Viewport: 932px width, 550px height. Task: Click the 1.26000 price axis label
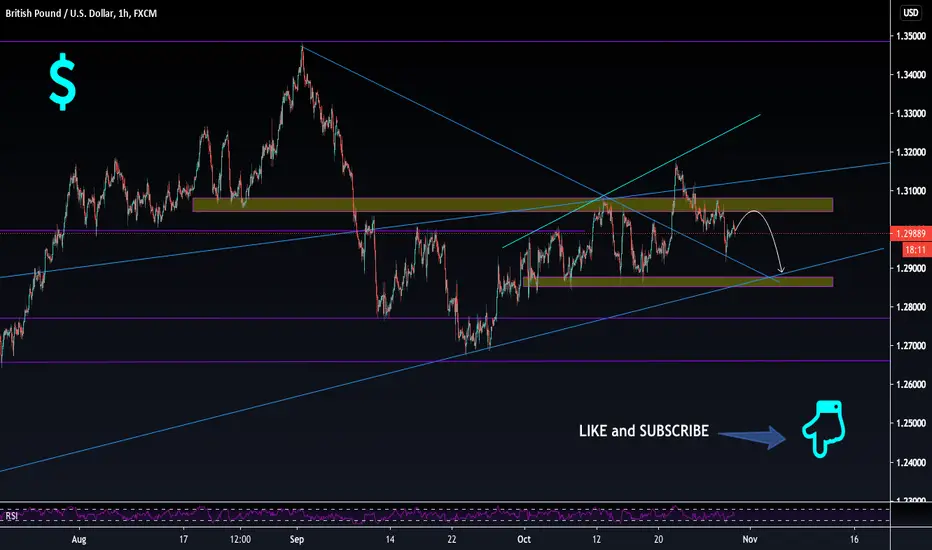[x=911, y=385]
